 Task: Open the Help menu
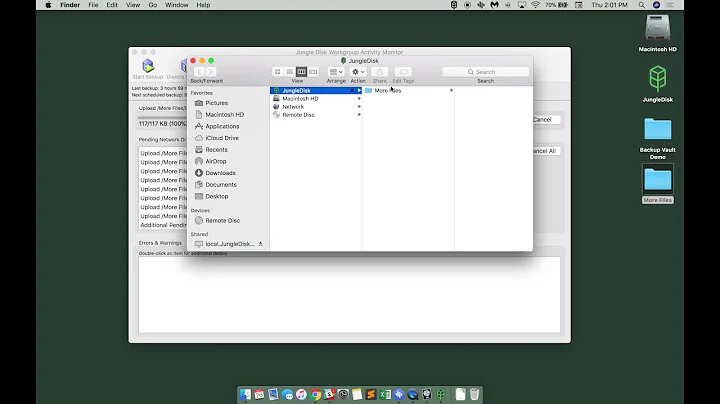click(203, 5)
